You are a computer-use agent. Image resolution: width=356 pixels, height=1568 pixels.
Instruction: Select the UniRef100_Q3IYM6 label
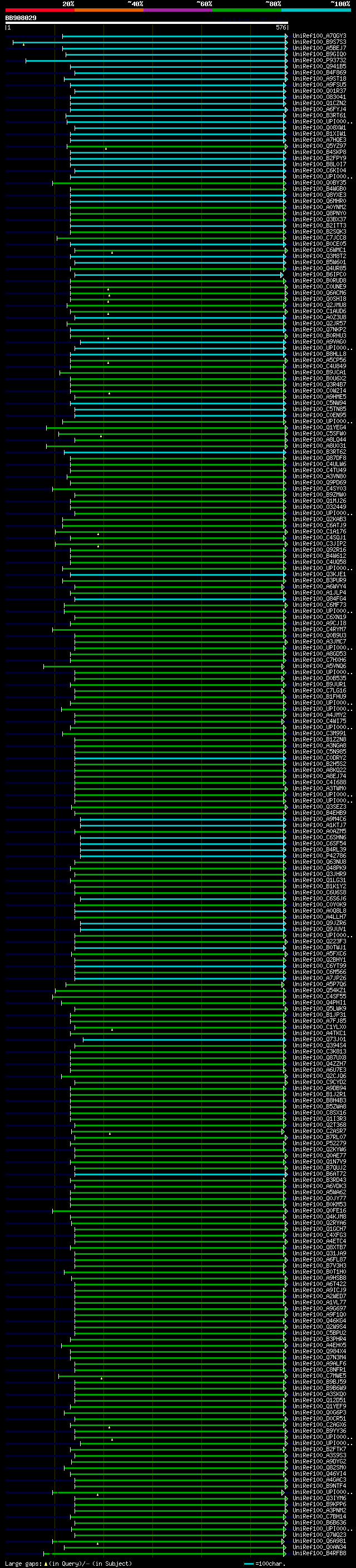(x=319, y=1498)
